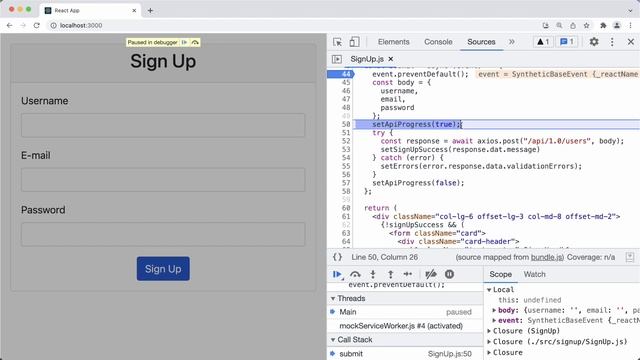Viewport: 640px width, 360px height.
Task: Select the mockServiceWorker.js thread
Action: pyautogui.click(x=405, y=326)
